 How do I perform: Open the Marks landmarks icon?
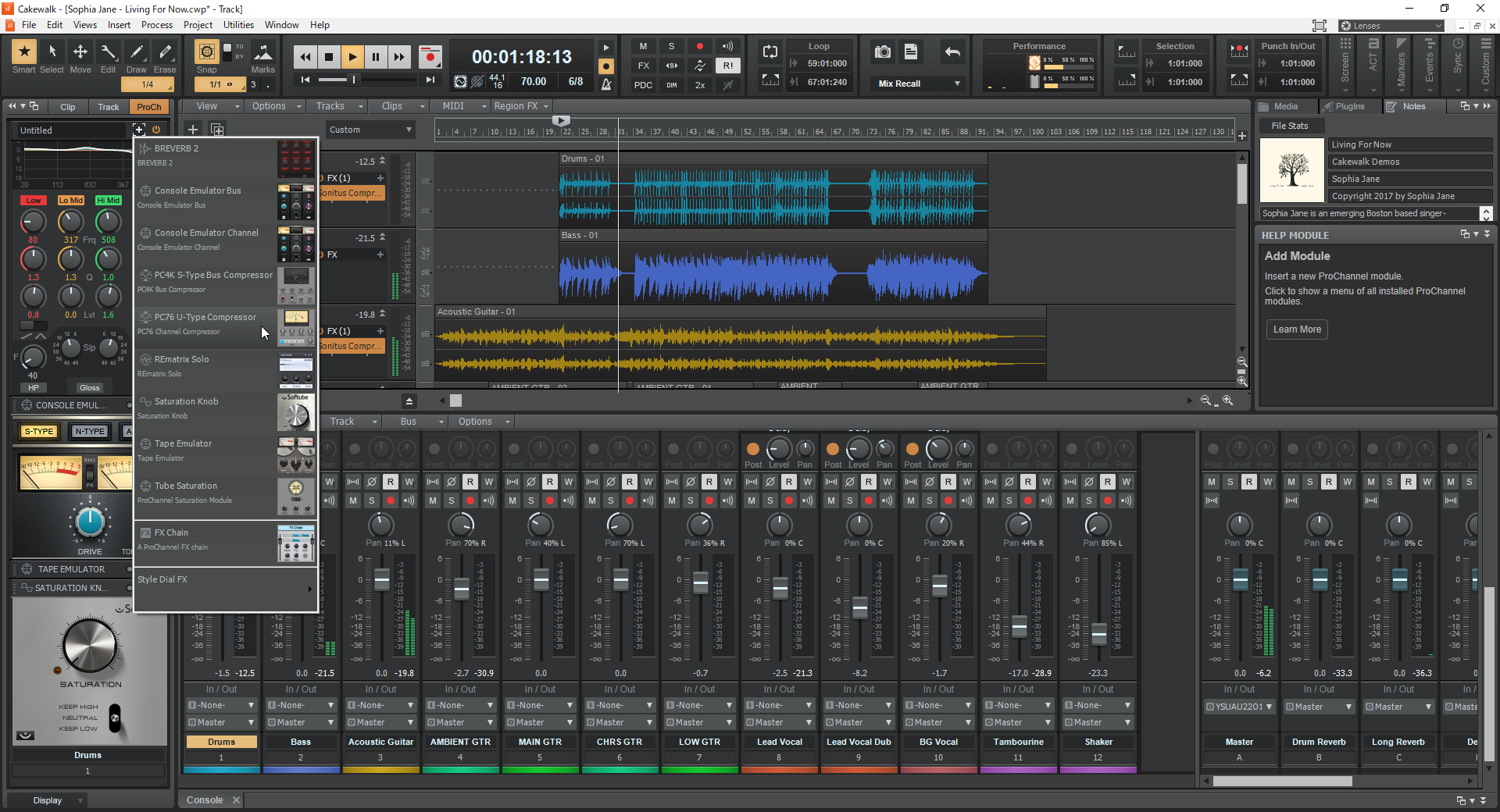pyautogui.click(x=263, y=52)
